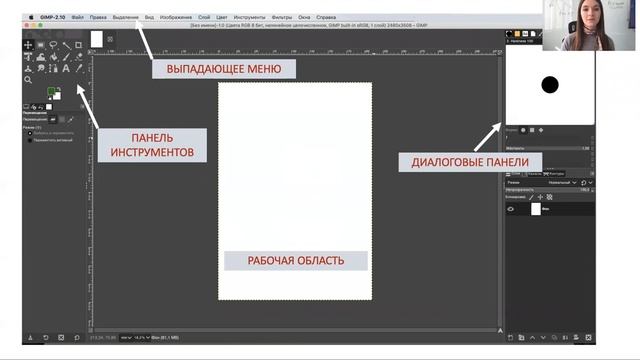
Task: Choose the second Move tool radio option
Action: (x=30, y=140)
